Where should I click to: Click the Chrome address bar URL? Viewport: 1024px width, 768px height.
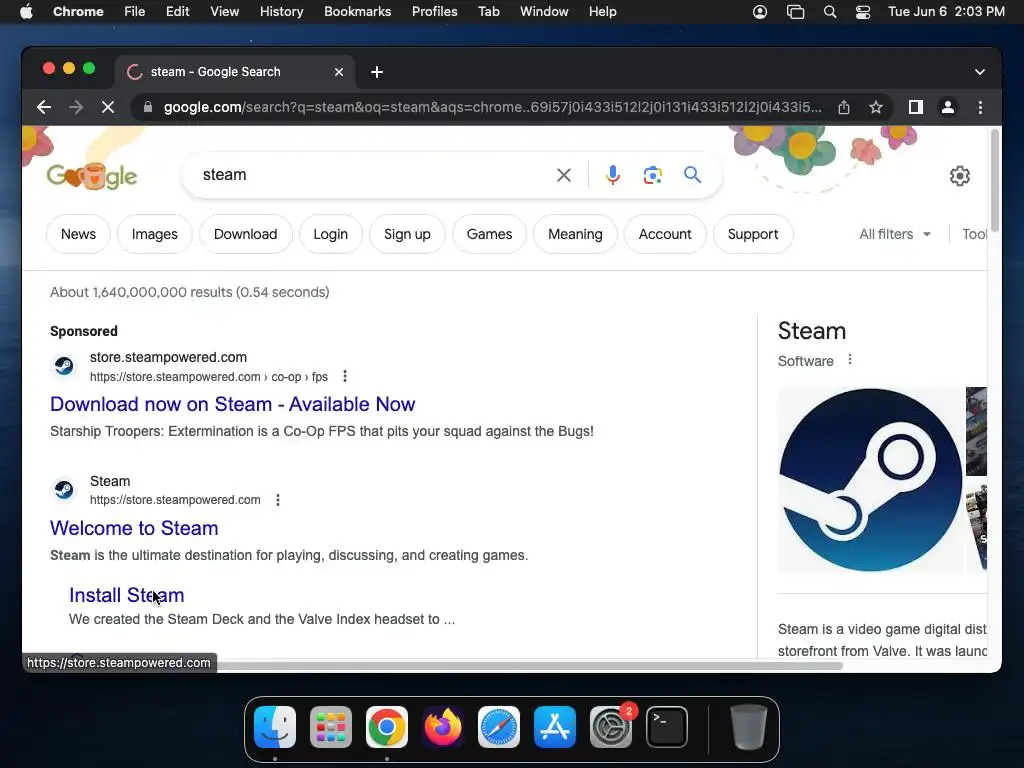pos(492,107)
